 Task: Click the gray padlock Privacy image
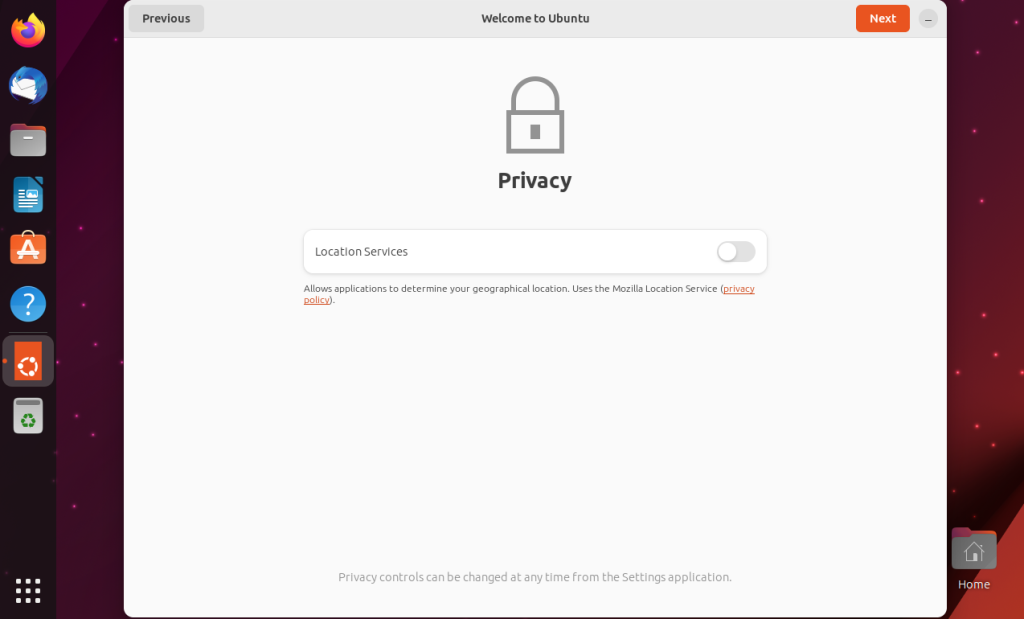coord(535,115)
